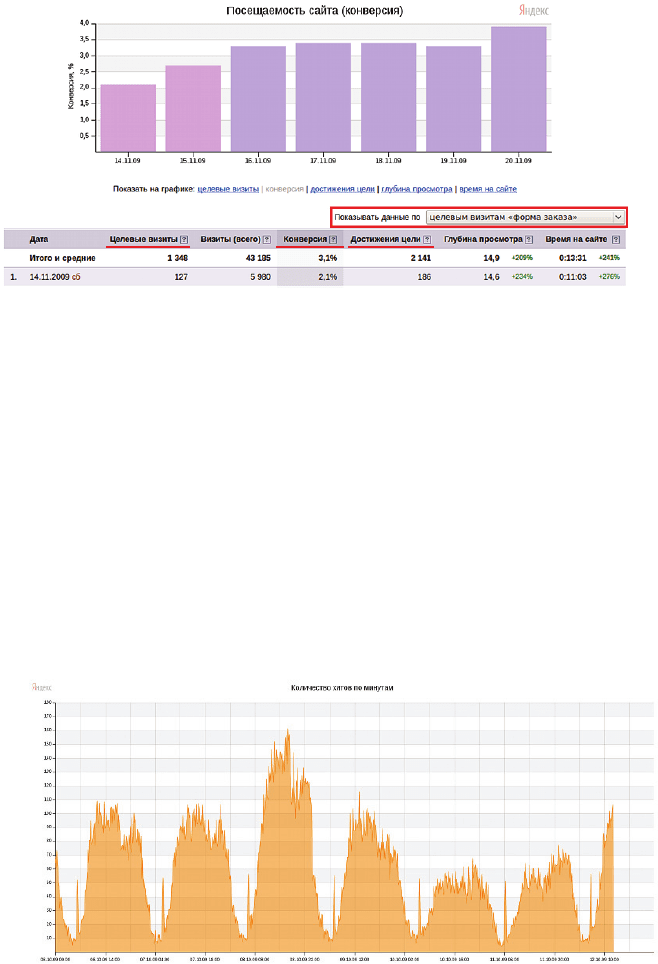Viewport: 658px width, 964px height.
Task: Sort table by Дата column header
Action: tap(39, 240)
